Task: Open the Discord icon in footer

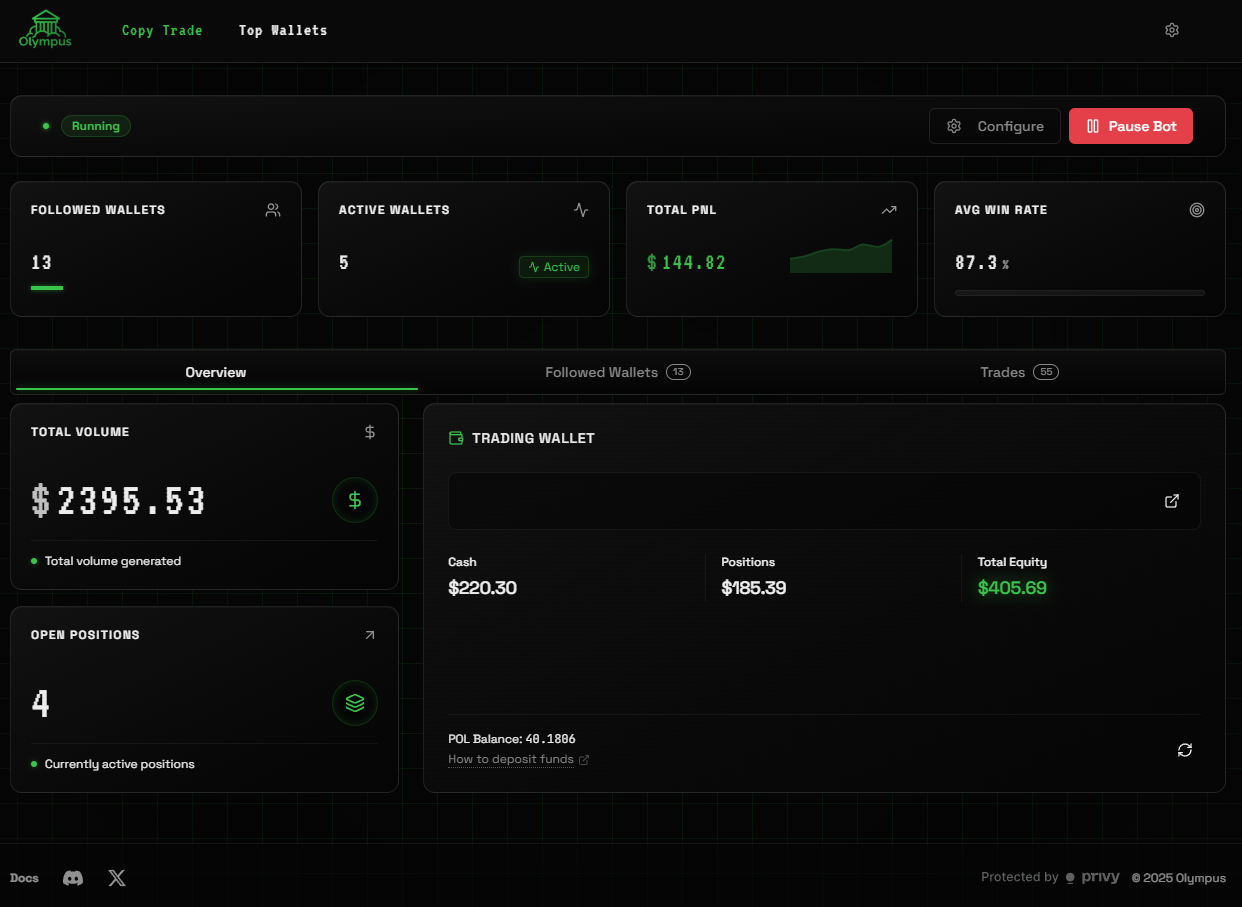Action: pos(73,878)
